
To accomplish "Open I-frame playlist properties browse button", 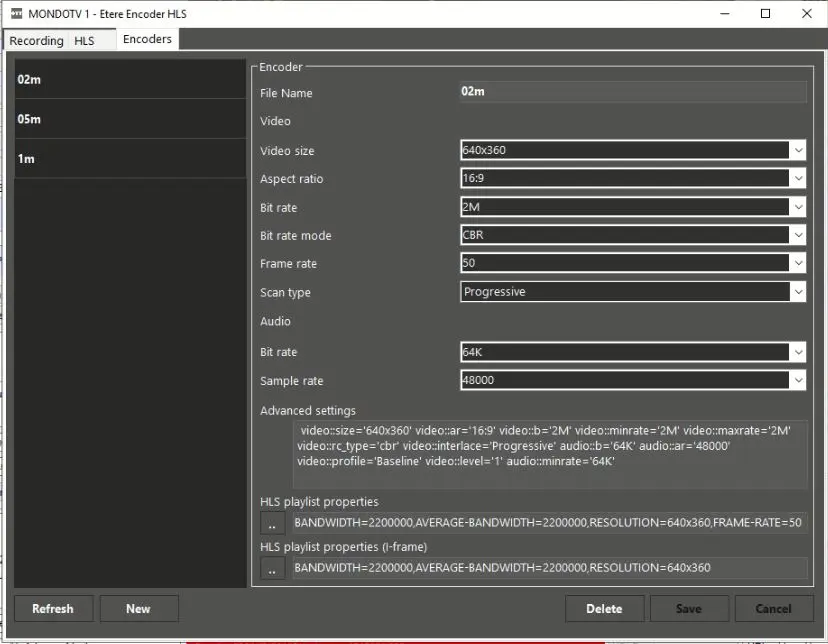I will (x=272, y=568).
